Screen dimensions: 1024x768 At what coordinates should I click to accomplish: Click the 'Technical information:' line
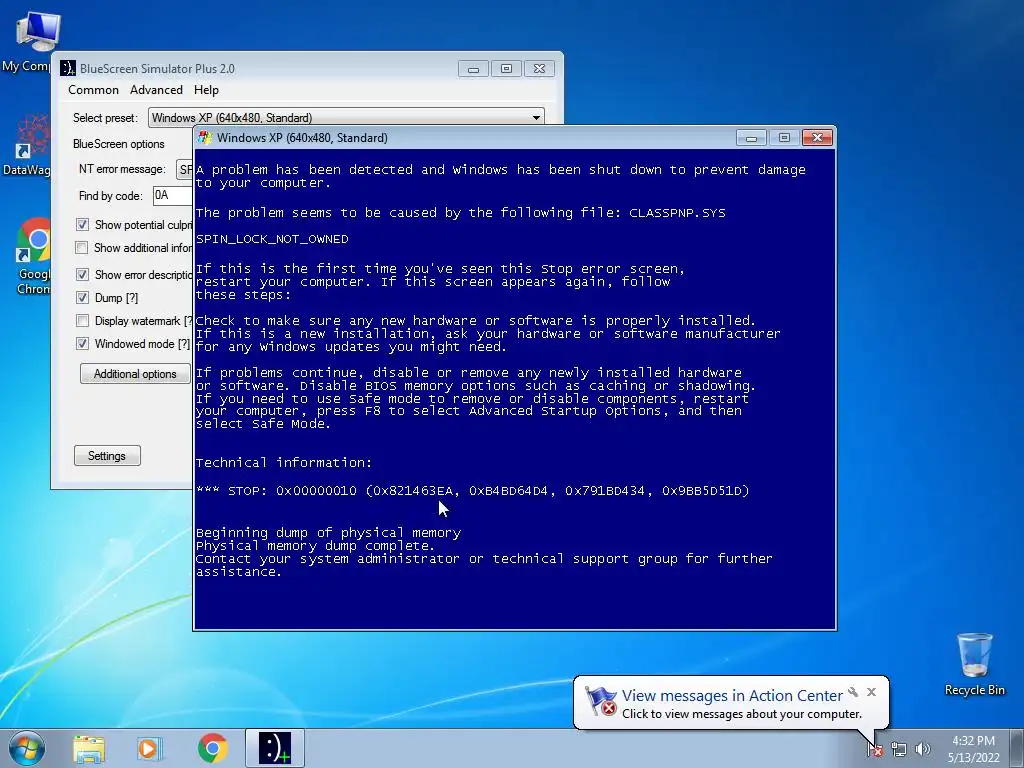[x=283, y=462]
